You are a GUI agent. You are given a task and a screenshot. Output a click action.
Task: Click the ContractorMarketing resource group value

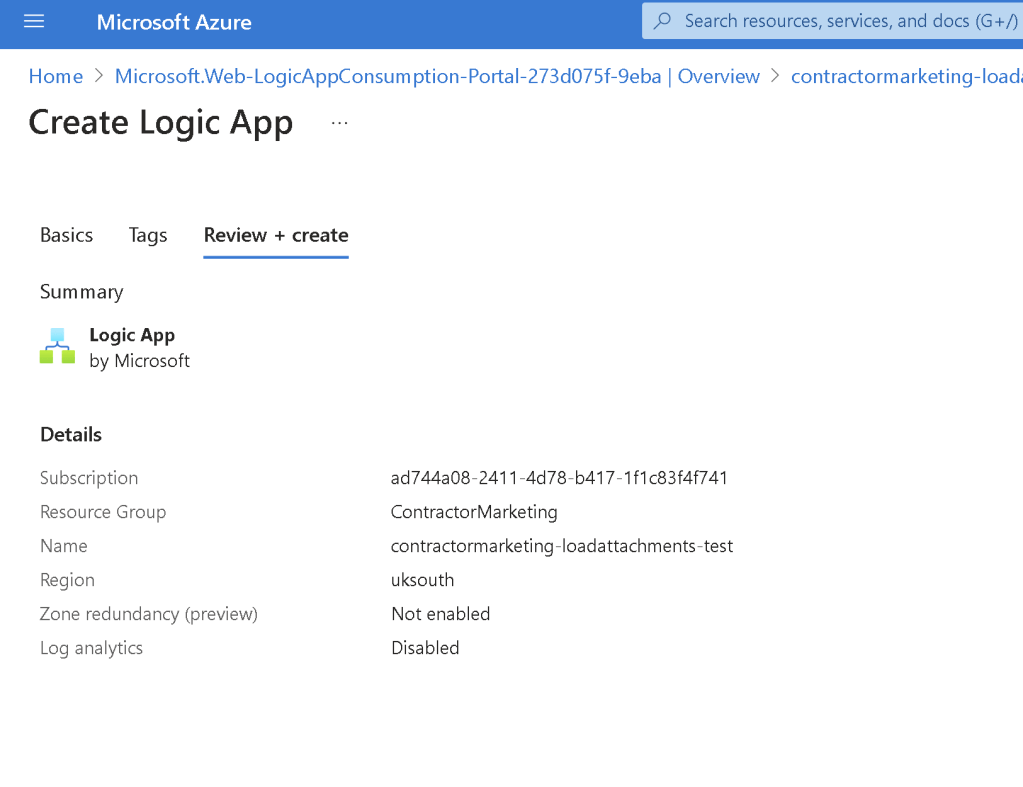pos(474,512)
